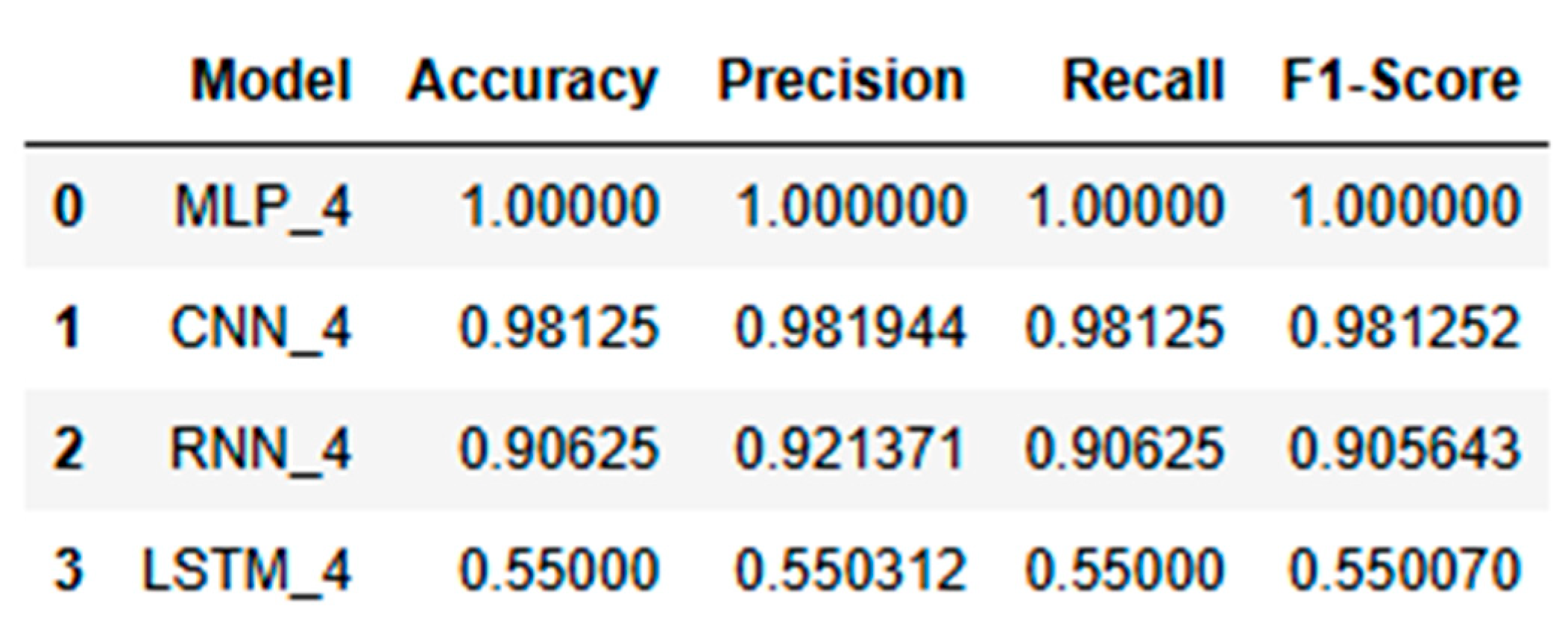Viewport: 1568px width, 643px height.
Task: Select the Precision column header
Action: click(841, 81)
